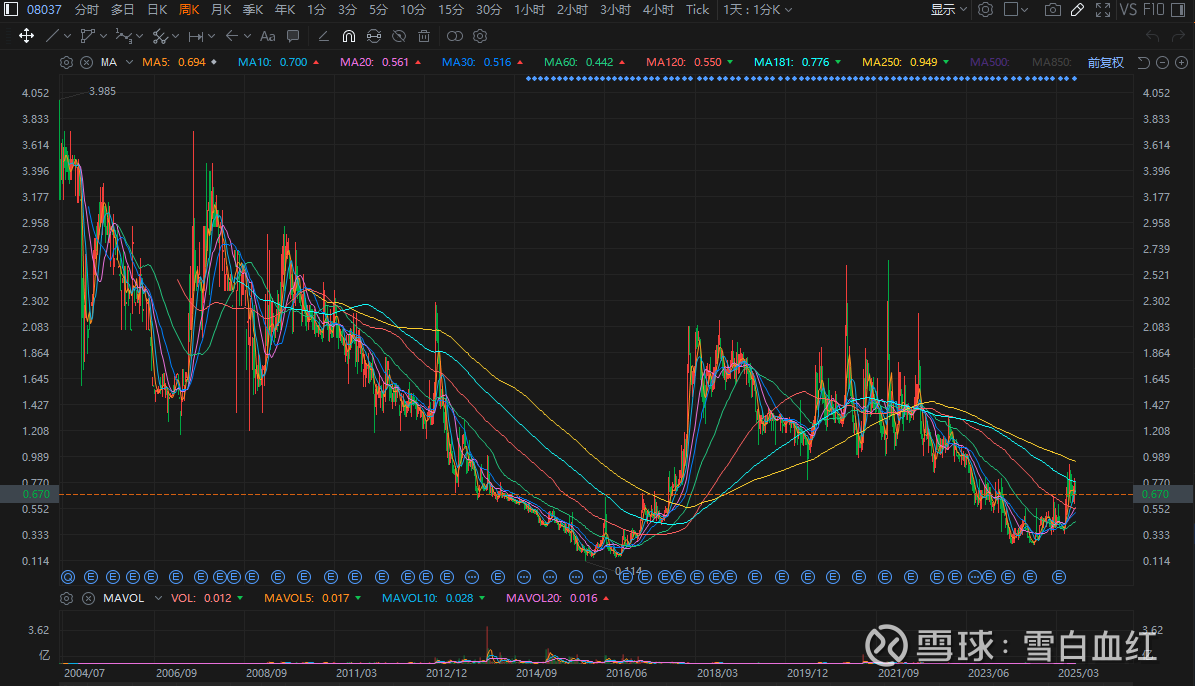Switch to the 分时 intraday tab
The width and height of the screenshot is (1195, 686).
click(87, 10)
